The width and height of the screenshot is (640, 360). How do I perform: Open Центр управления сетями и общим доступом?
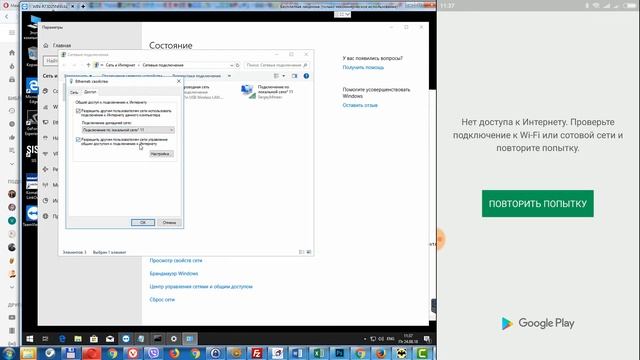tap(201, 287)
